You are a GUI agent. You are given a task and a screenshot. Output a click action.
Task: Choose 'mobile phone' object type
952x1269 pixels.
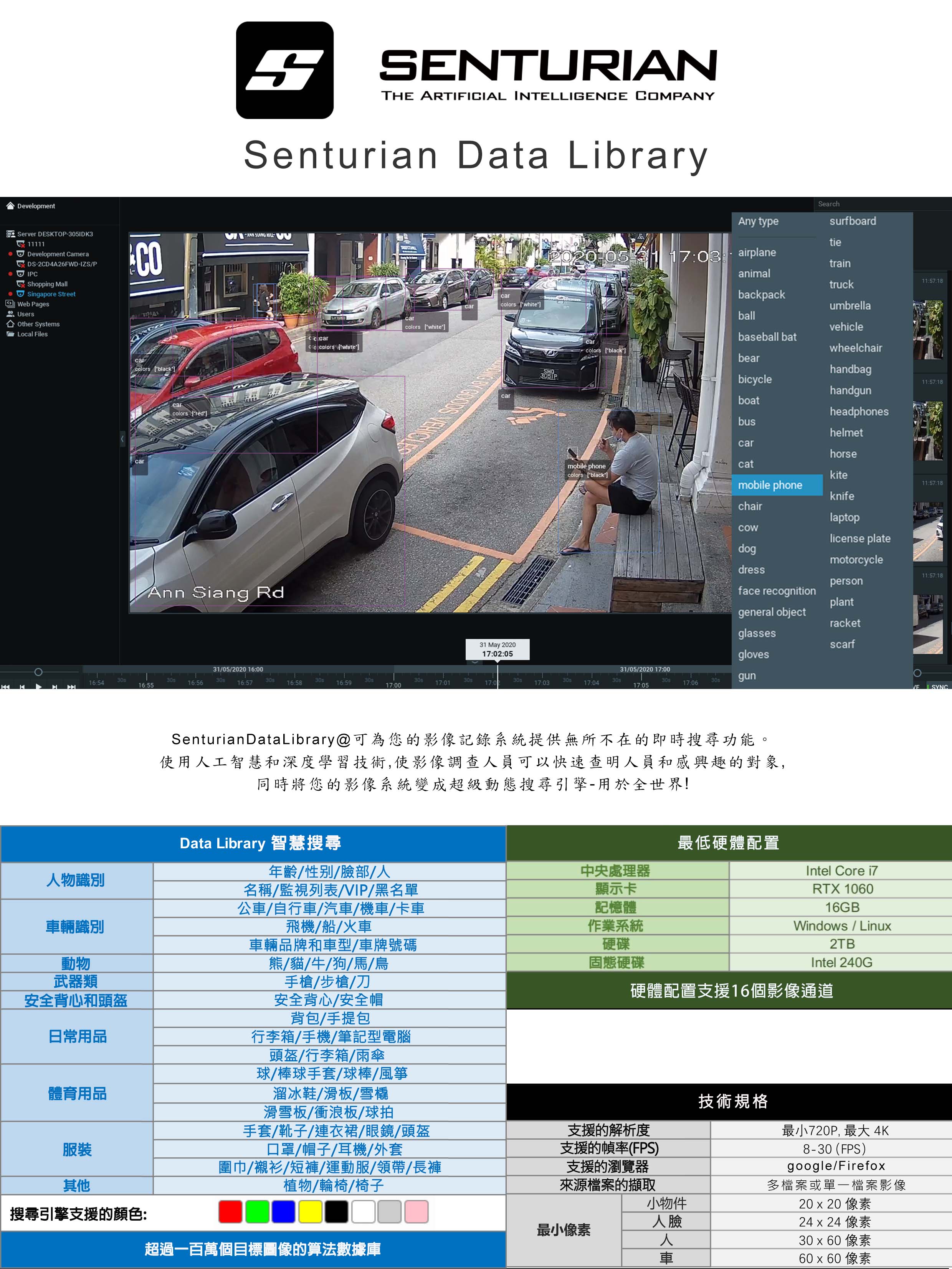(x=777, y=485)
